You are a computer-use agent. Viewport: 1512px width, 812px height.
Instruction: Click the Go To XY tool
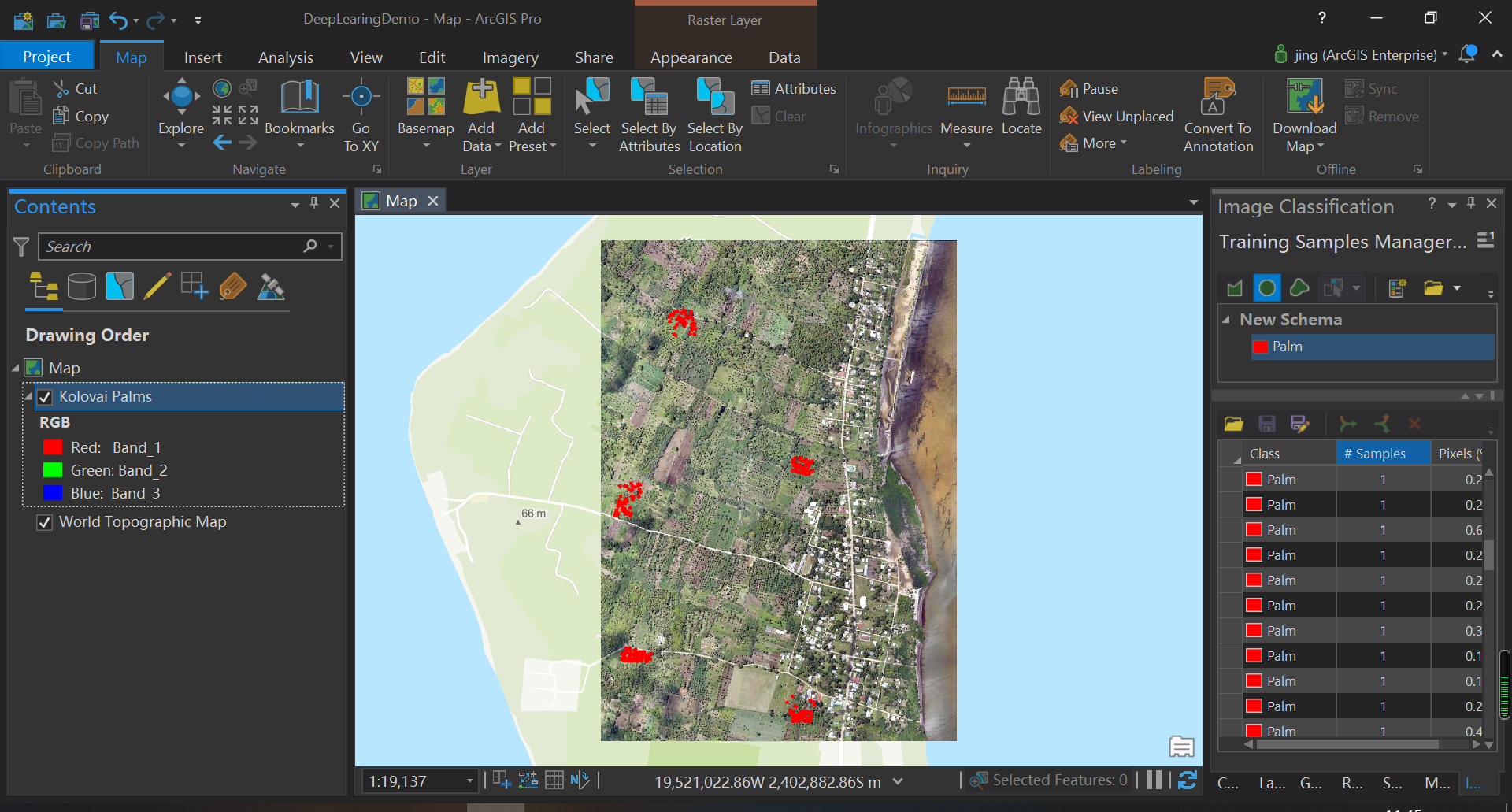(x=361, y=114)
